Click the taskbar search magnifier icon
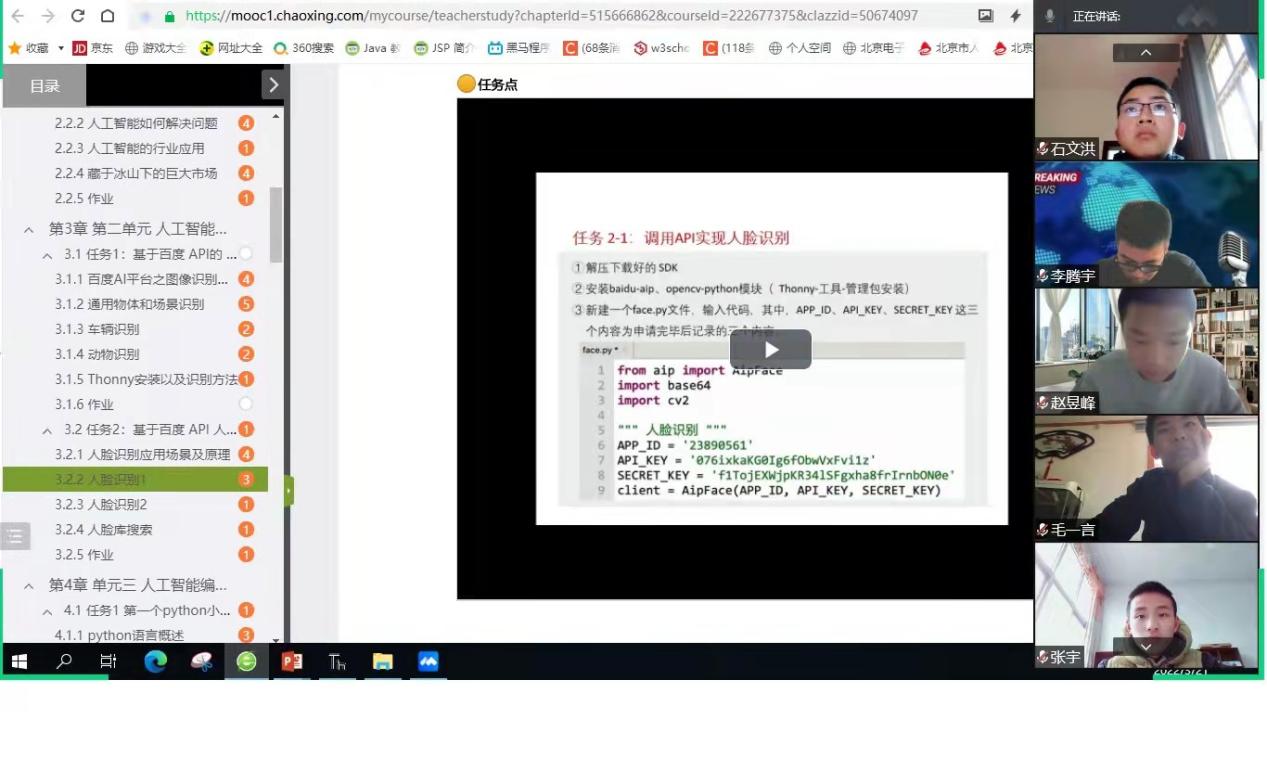Image resolution: width=1267 pixels, height=757 pixels. coord(64,661)
